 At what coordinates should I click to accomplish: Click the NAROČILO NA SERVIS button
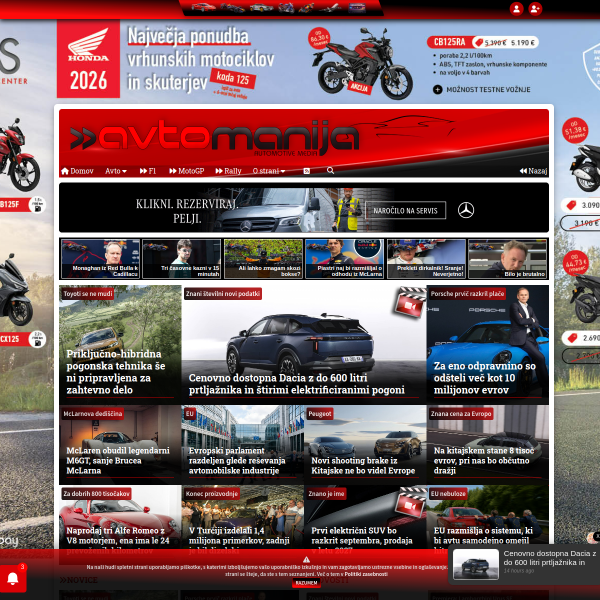click(405, 210)
